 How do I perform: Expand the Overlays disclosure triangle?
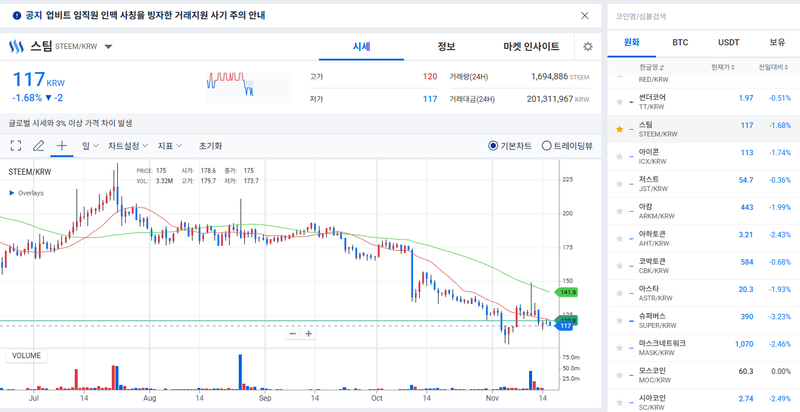click(12, 193)
